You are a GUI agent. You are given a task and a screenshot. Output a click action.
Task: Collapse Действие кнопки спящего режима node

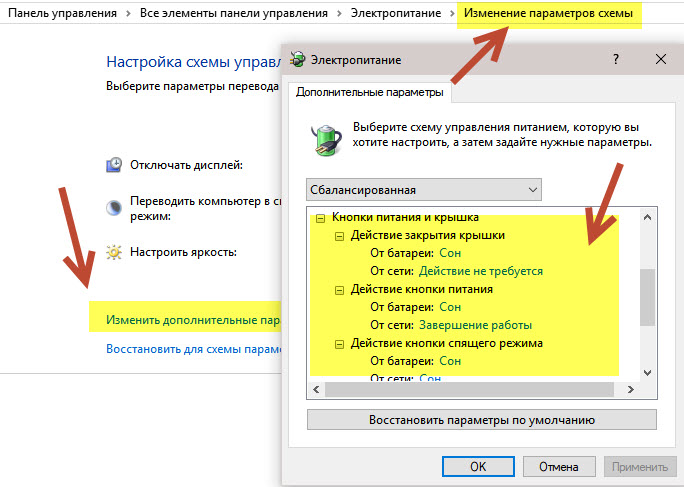[339, 344]
